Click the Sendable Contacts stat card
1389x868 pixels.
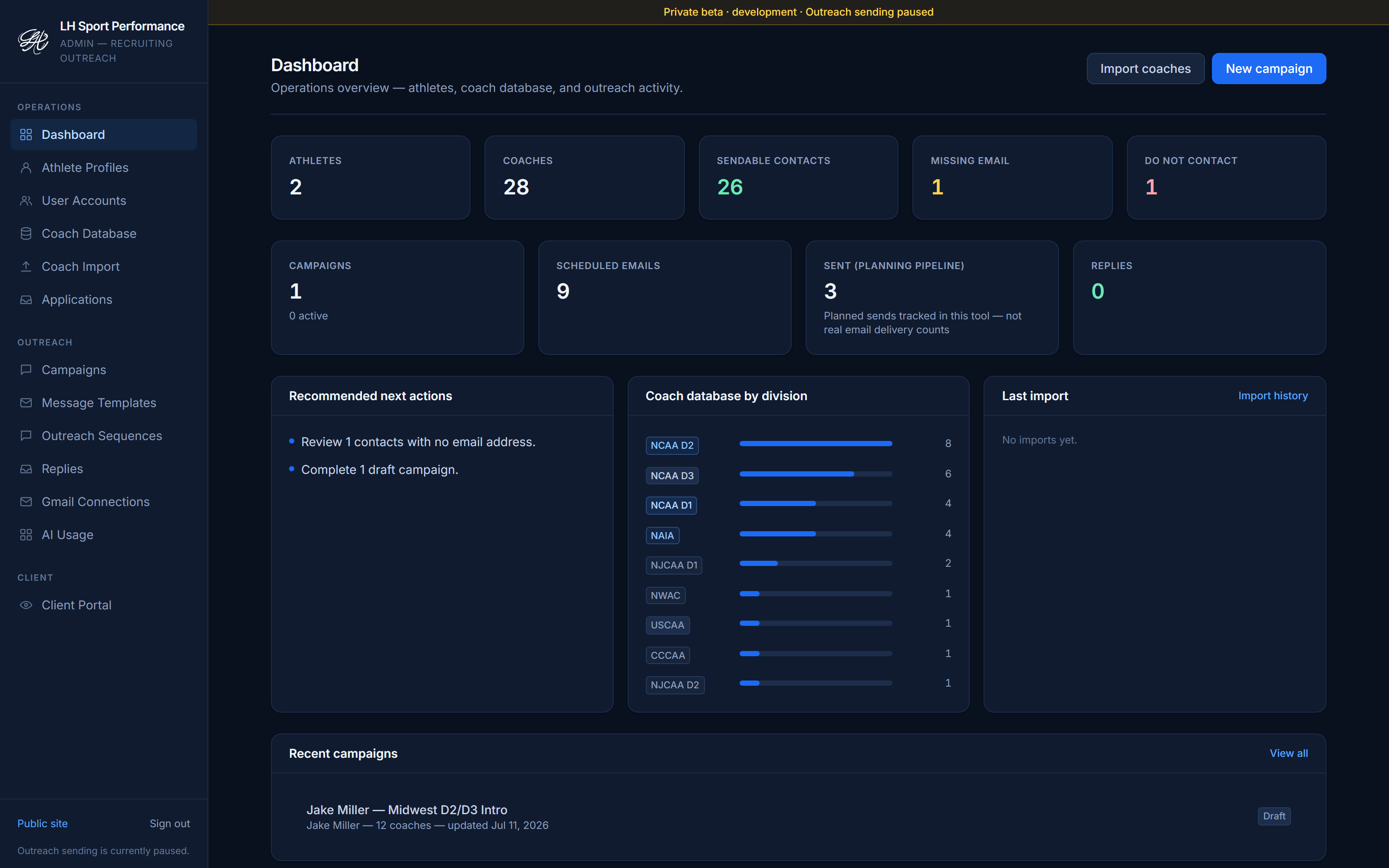click(x=798, y=178)
